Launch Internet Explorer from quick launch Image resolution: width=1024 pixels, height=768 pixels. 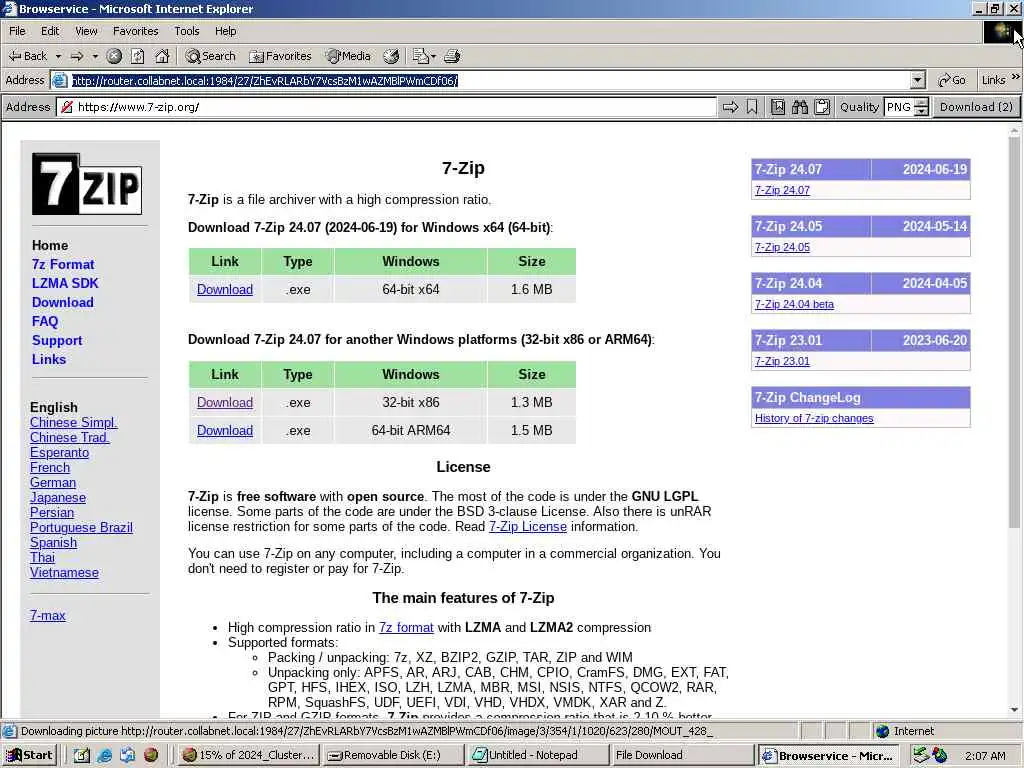[x=104, y=755]
